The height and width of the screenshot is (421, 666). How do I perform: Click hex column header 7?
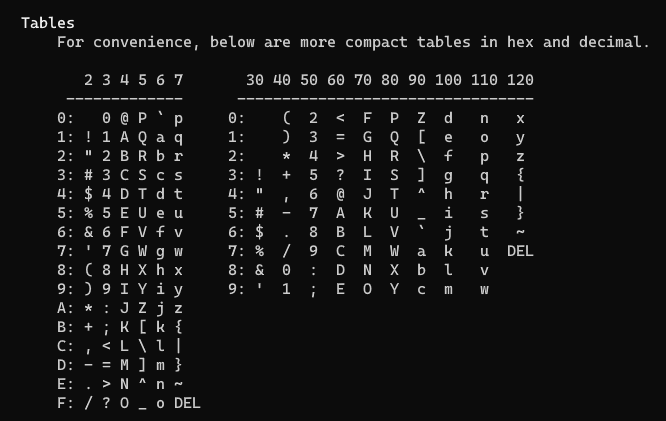[x=178, y=80]
